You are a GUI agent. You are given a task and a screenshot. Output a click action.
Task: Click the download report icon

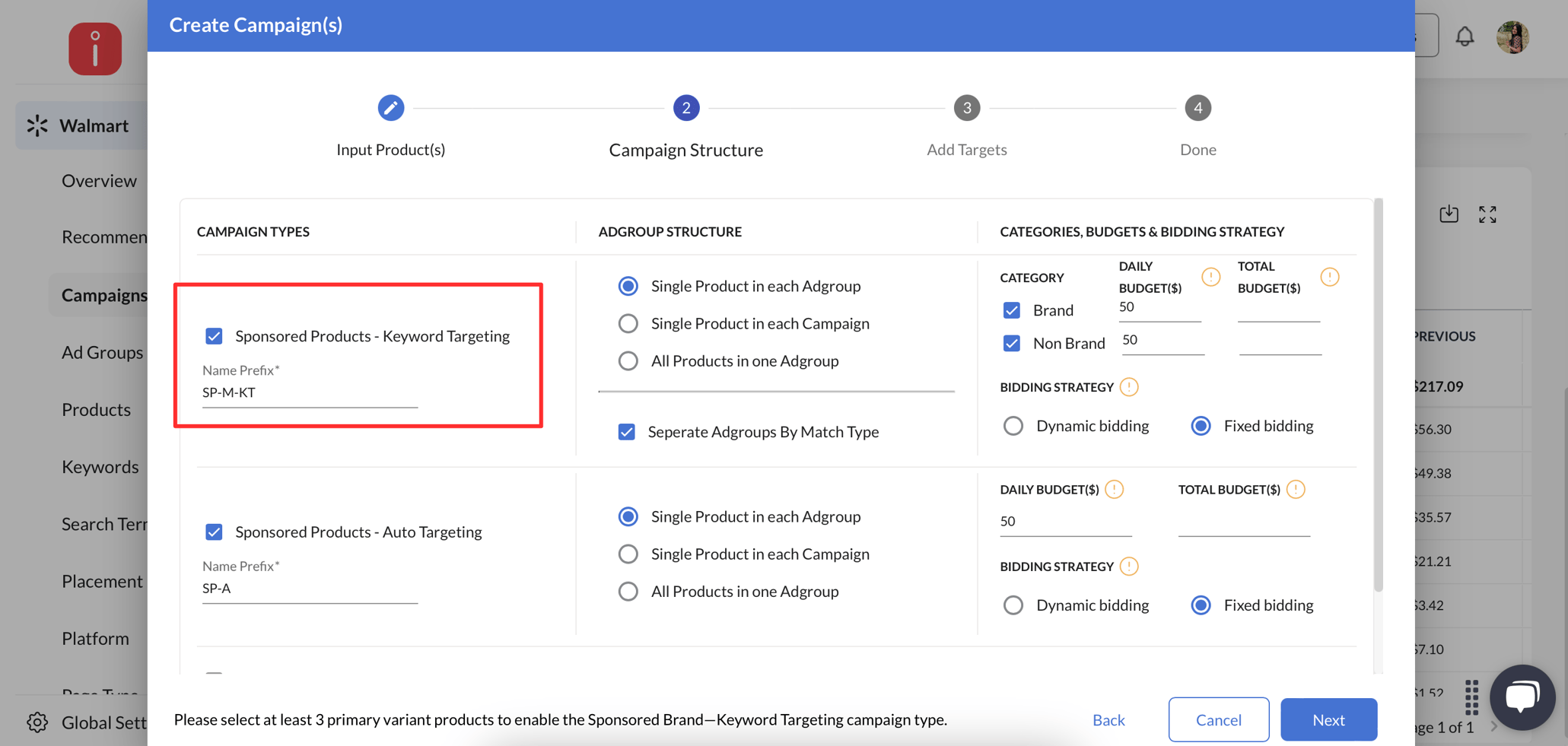click(x=1449, y=214)
